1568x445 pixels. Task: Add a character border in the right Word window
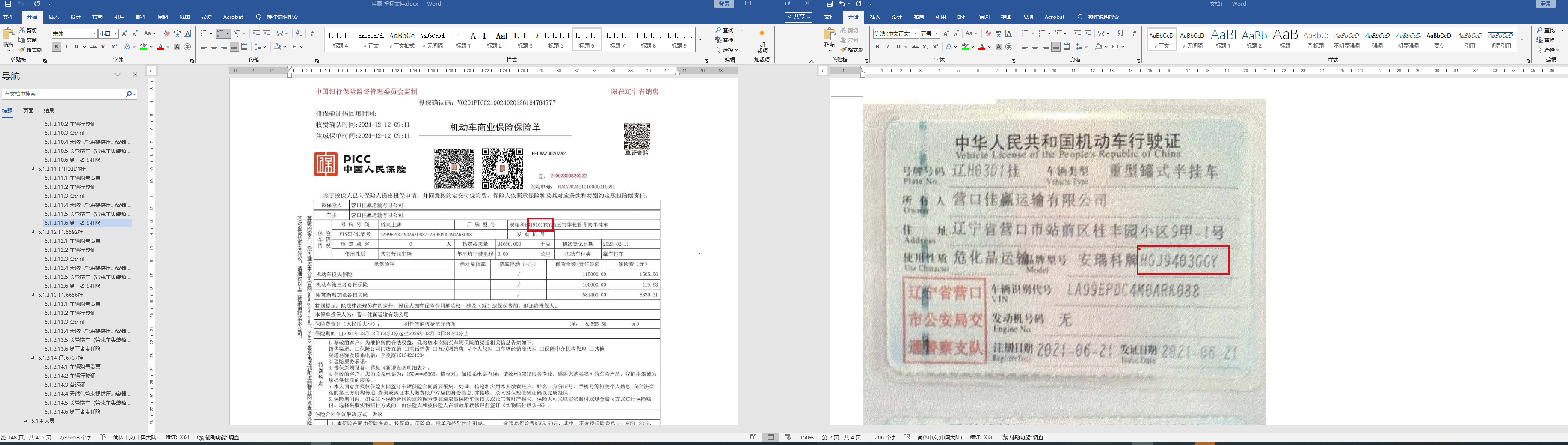[1009, 33]
